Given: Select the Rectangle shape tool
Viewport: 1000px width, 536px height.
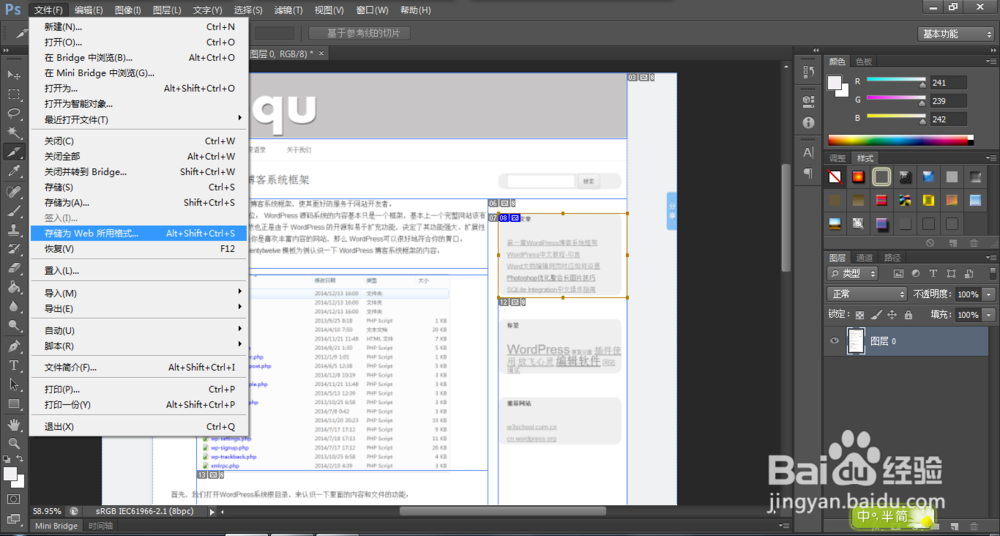Looking at the screenshot, I should (14, 404).
